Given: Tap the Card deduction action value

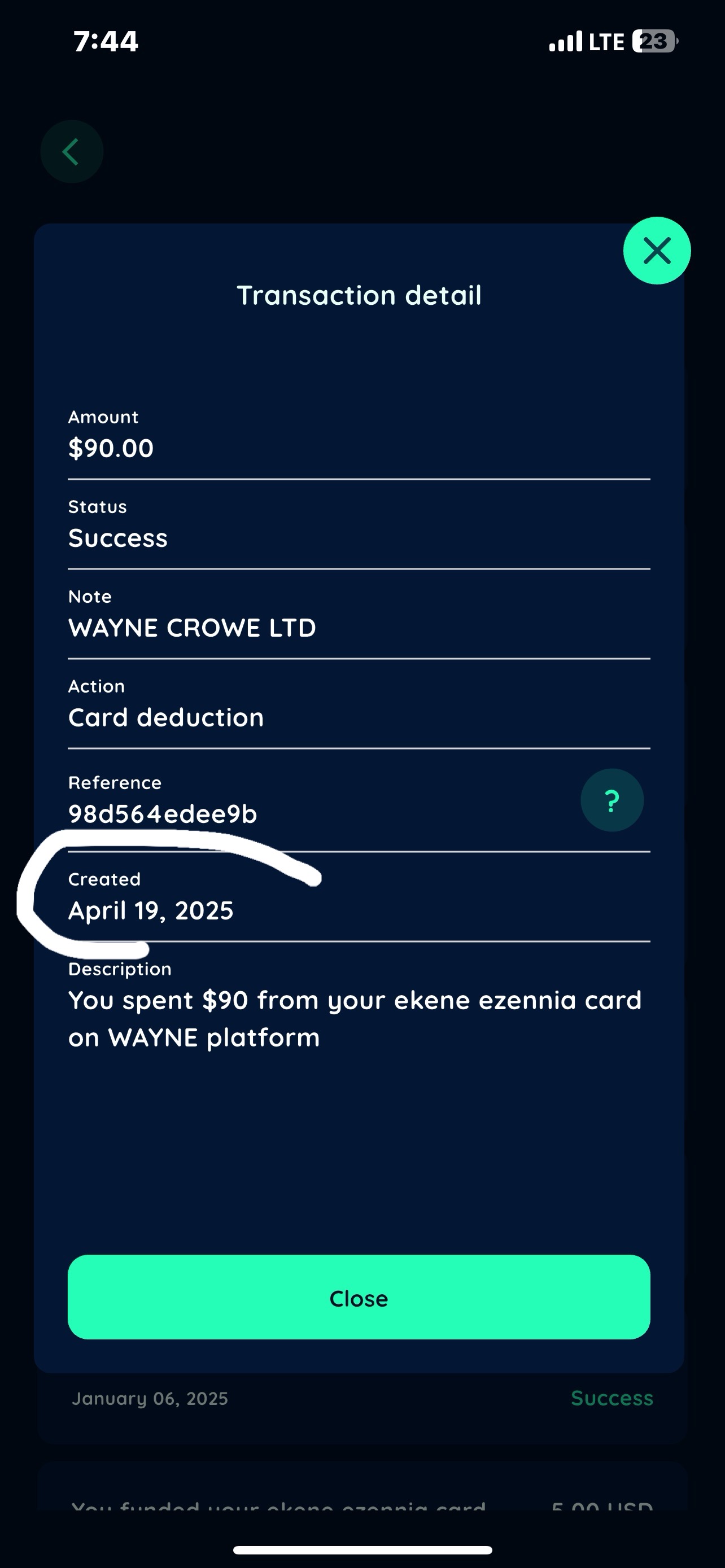Looking at the screenshot, I should 166,717.
